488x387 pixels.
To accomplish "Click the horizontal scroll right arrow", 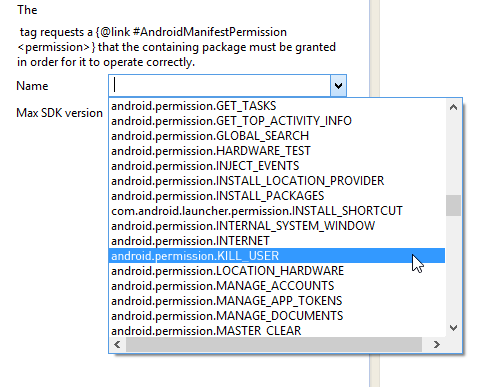I will coord(437,344).
